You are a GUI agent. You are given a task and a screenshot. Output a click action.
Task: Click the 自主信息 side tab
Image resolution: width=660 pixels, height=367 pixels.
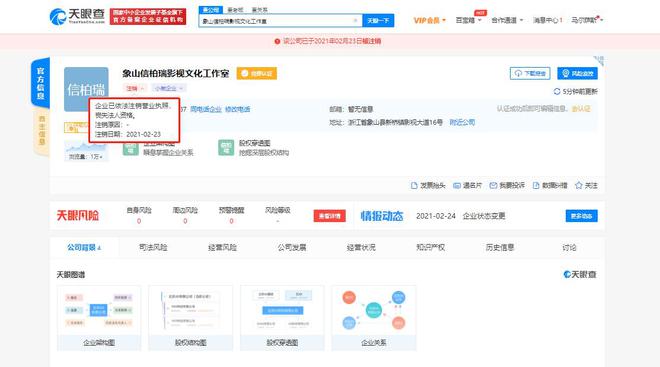(x=41, y=131)
